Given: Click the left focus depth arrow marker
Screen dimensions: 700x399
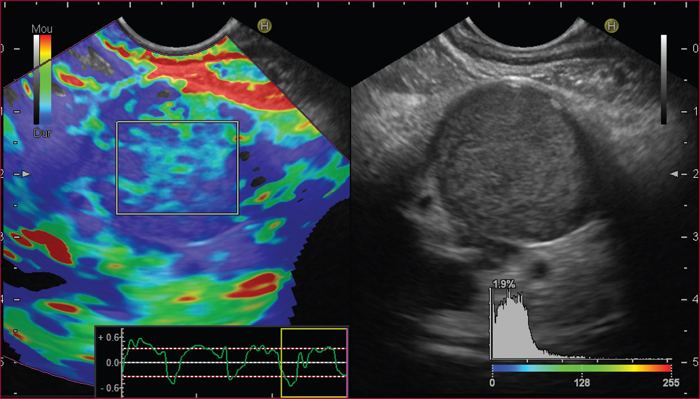Looking at the screenshot, I should point(26,174).
